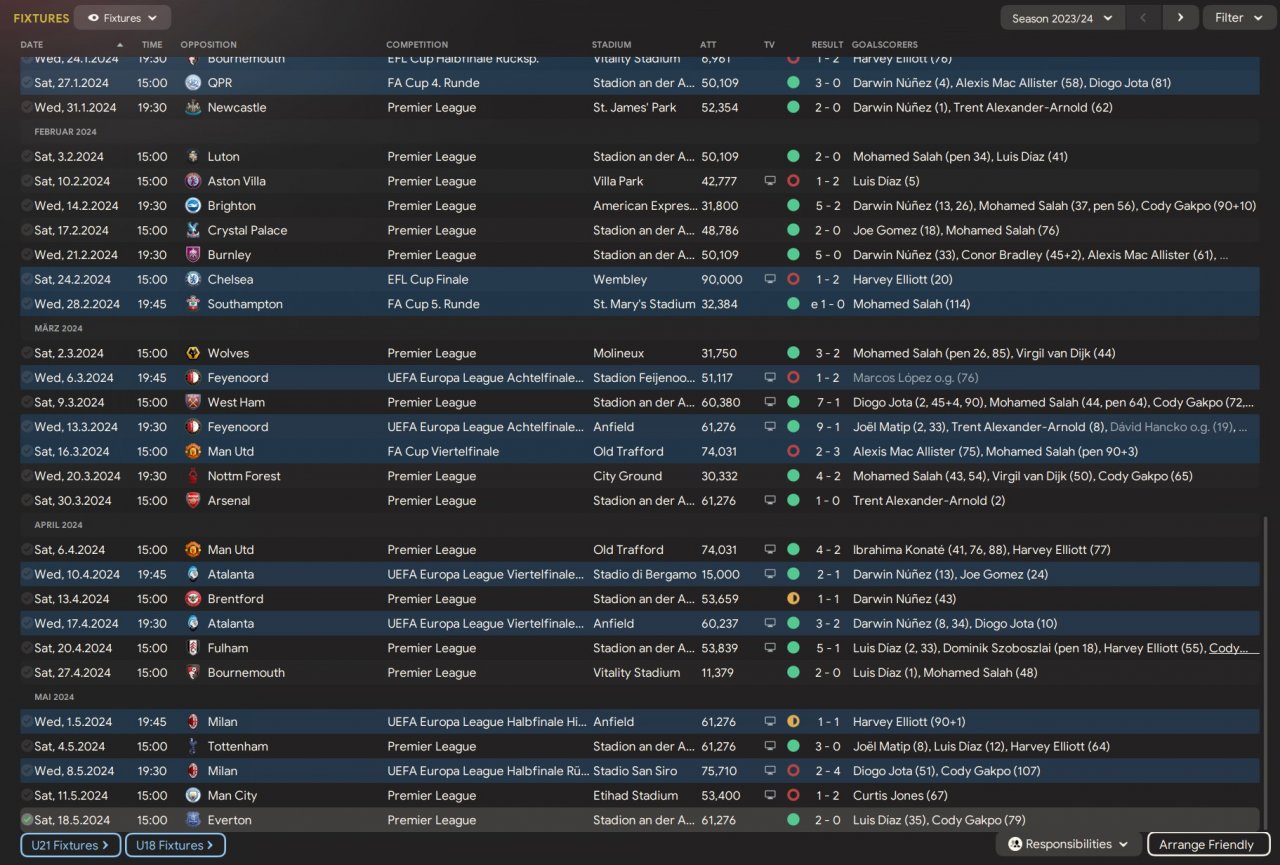Image resolution: width=1280 pixels, height=865 pixels.
Task: Sort by the Competition column header
Action: point(417,45)
